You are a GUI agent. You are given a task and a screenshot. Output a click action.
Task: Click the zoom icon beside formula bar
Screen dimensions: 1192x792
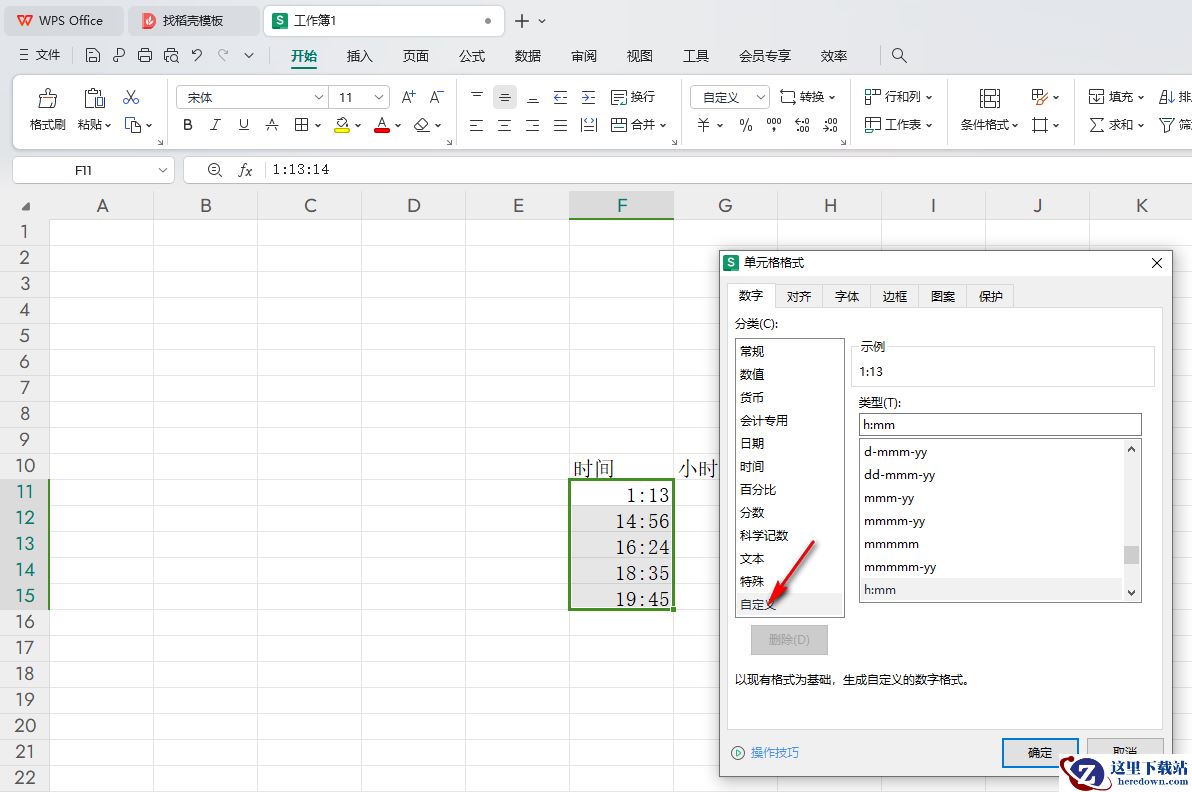click(214, 170)
